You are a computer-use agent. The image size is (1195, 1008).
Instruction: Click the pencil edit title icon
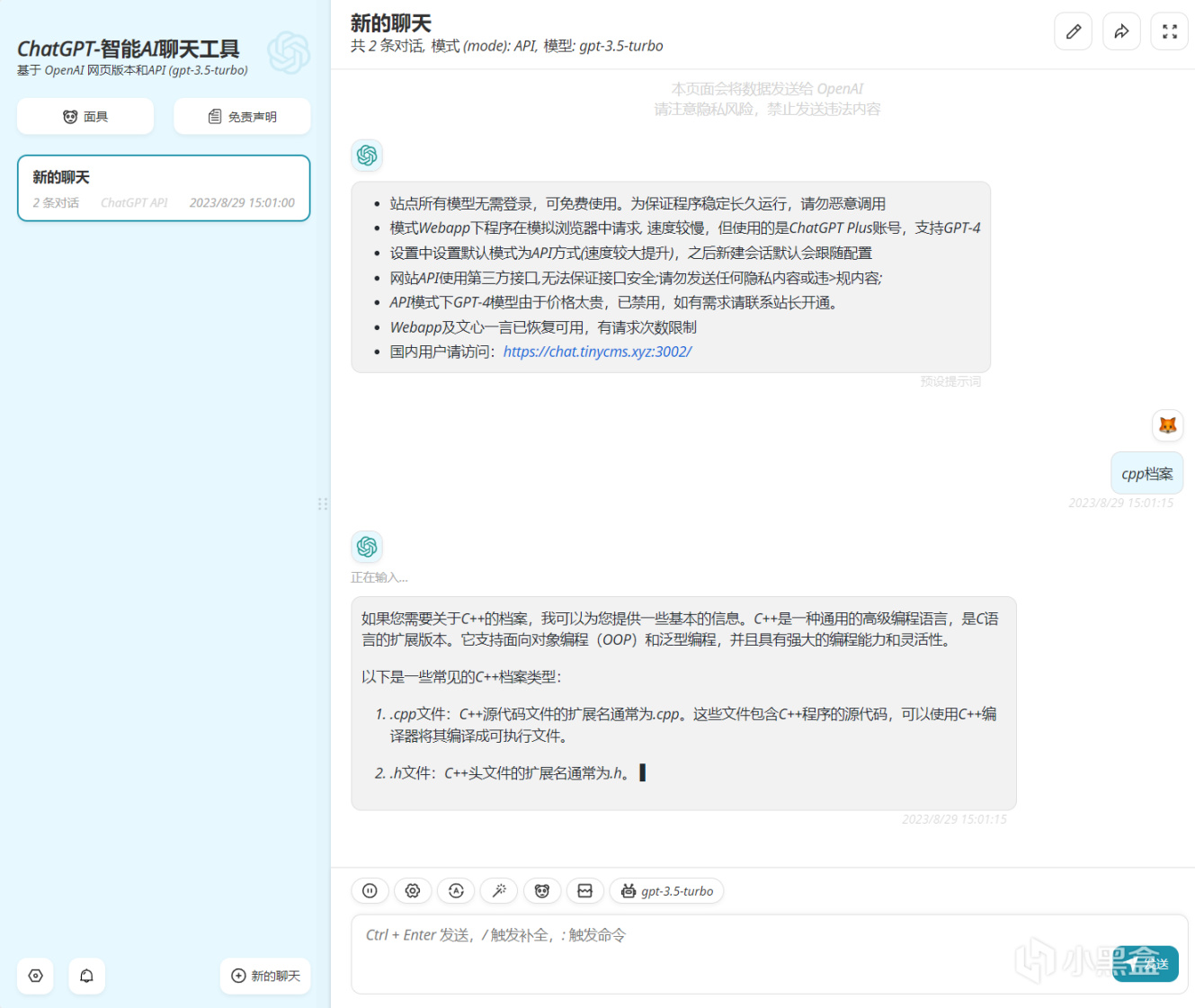1073,31
